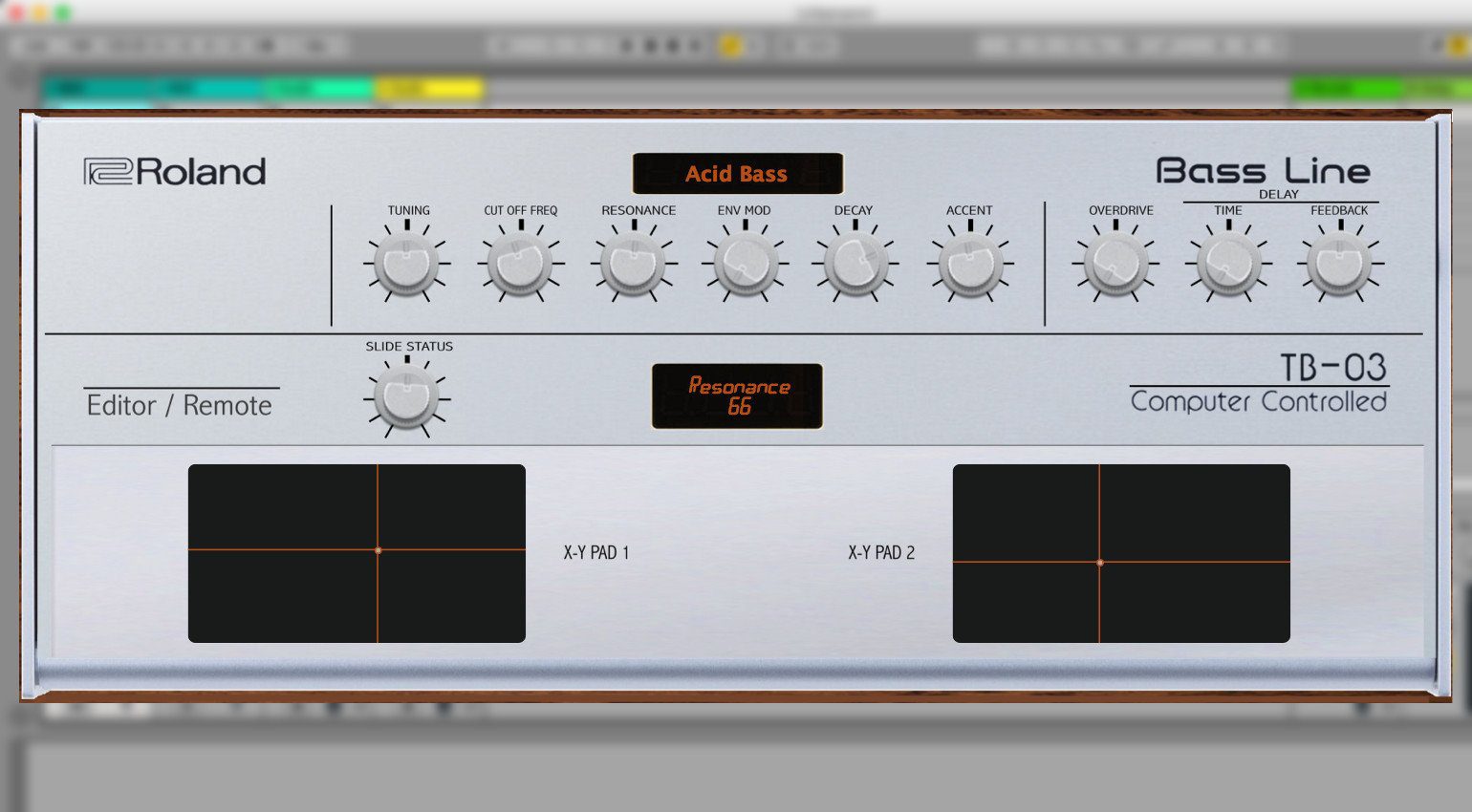This screenshot has height=812, width=1472.
Task: Click the SLIDE STATUS label
Action: 409,346
